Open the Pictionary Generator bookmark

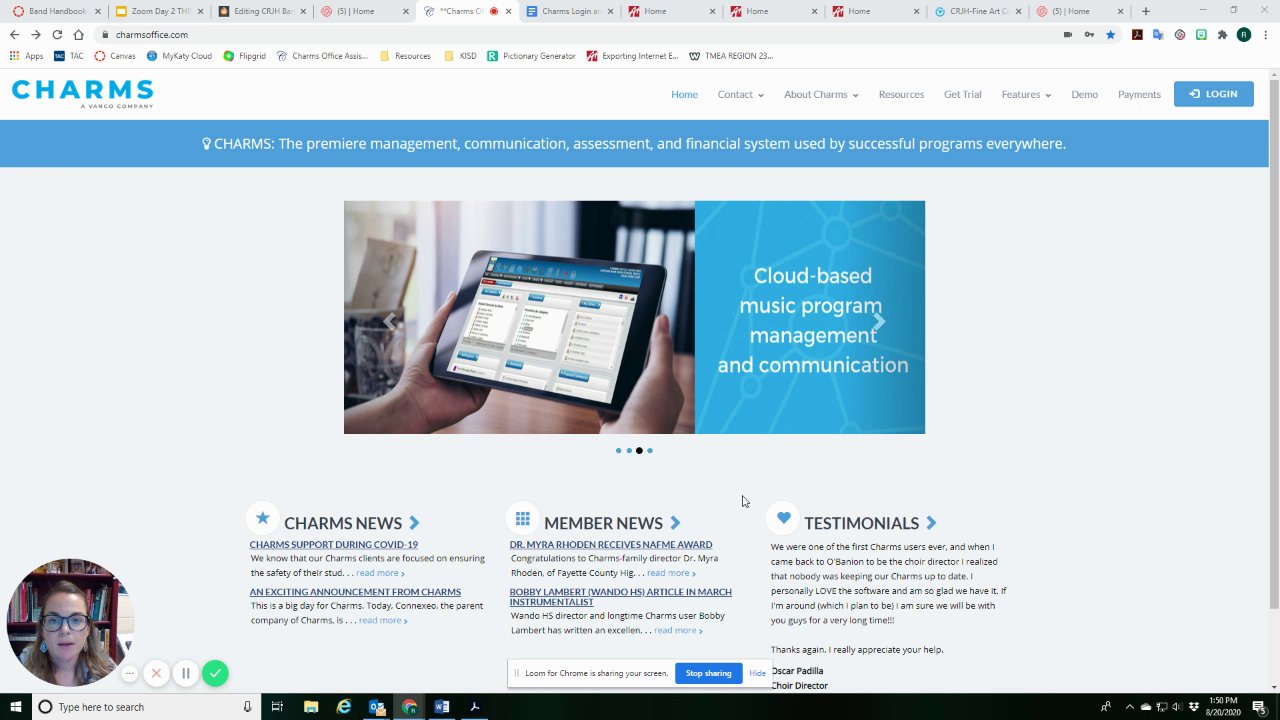pyautogui.click(x=531, y=56)
